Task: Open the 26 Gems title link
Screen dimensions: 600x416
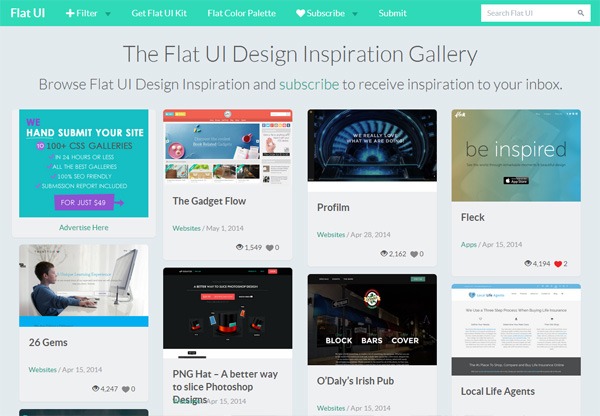Action: click(x=48, y=343)
